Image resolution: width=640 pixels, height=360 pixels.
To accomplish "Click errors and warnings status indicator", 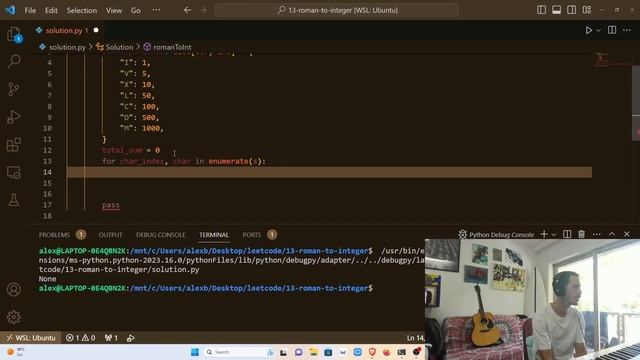I will pos(80,338).
